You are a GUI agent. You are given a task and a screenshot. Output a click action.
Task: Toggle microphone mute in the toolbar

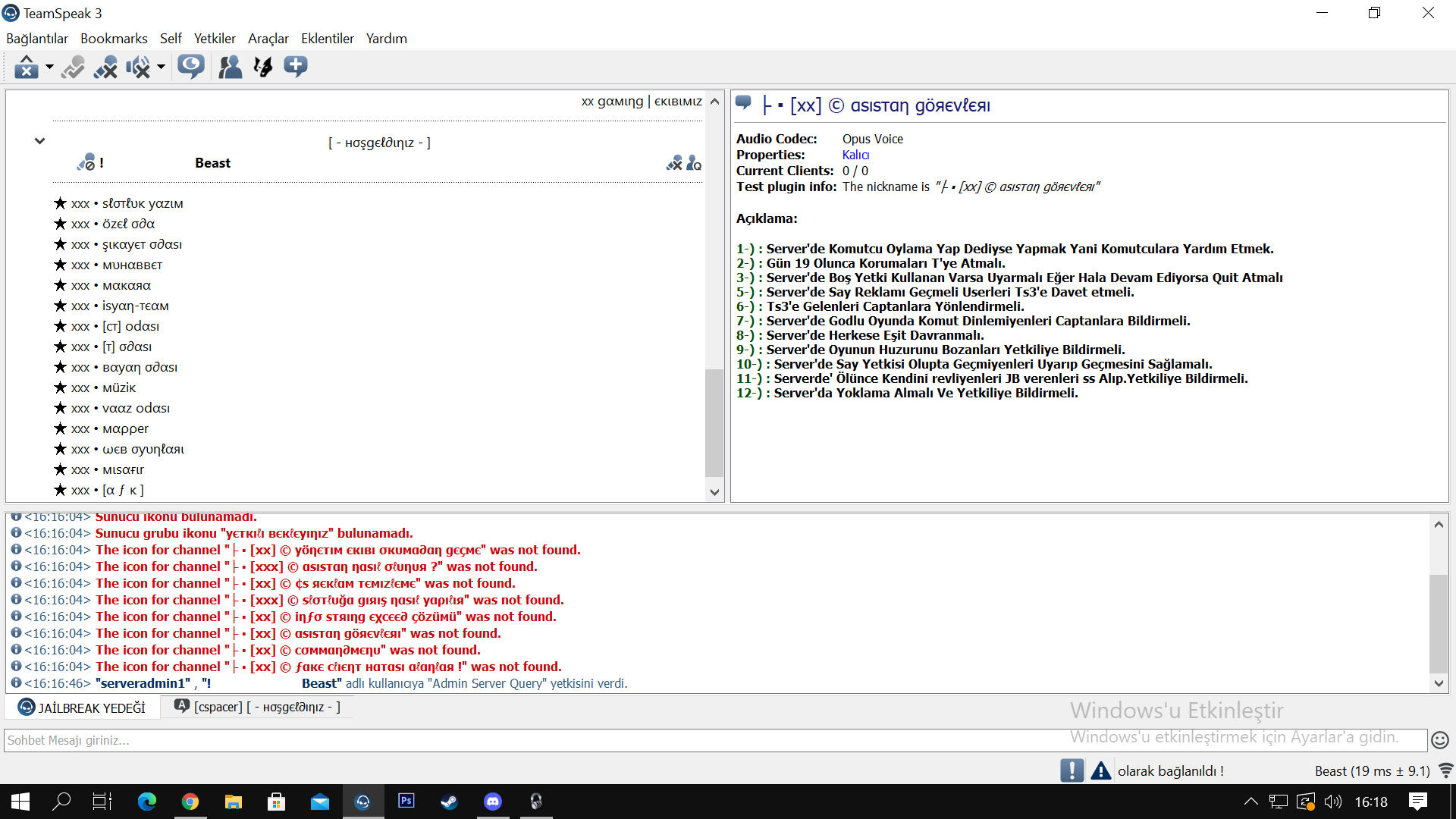point(106,67)
